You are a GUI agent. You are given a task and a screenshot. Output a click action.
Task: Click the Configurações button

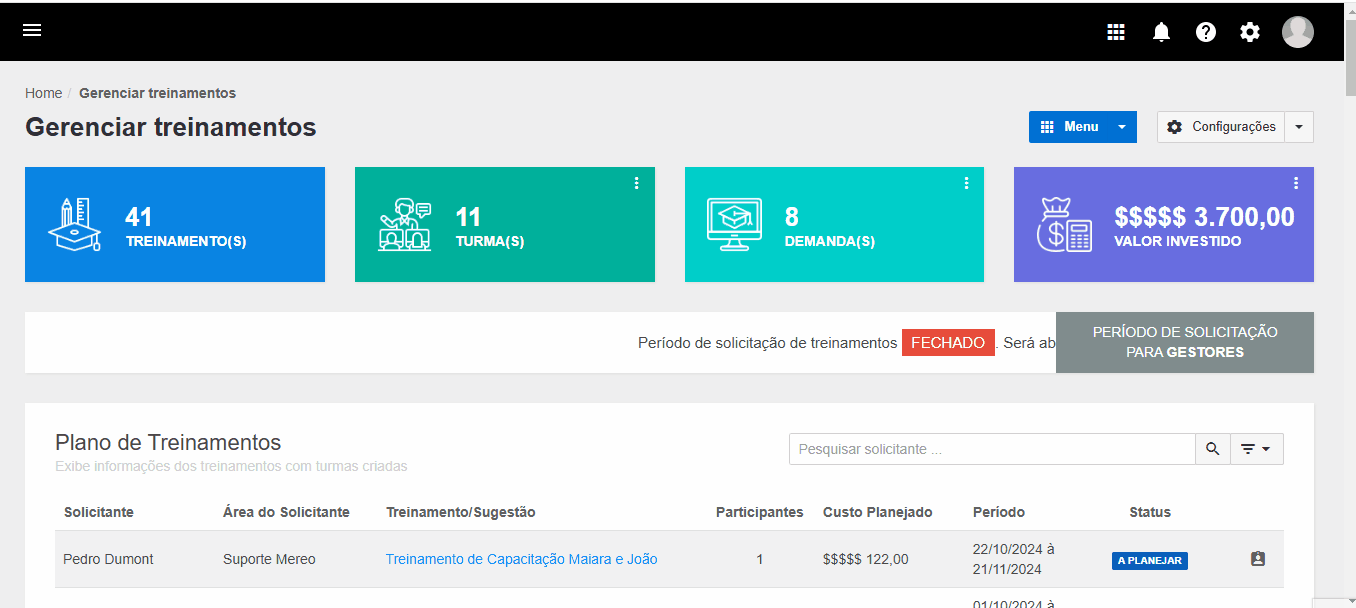[1221, 127]
